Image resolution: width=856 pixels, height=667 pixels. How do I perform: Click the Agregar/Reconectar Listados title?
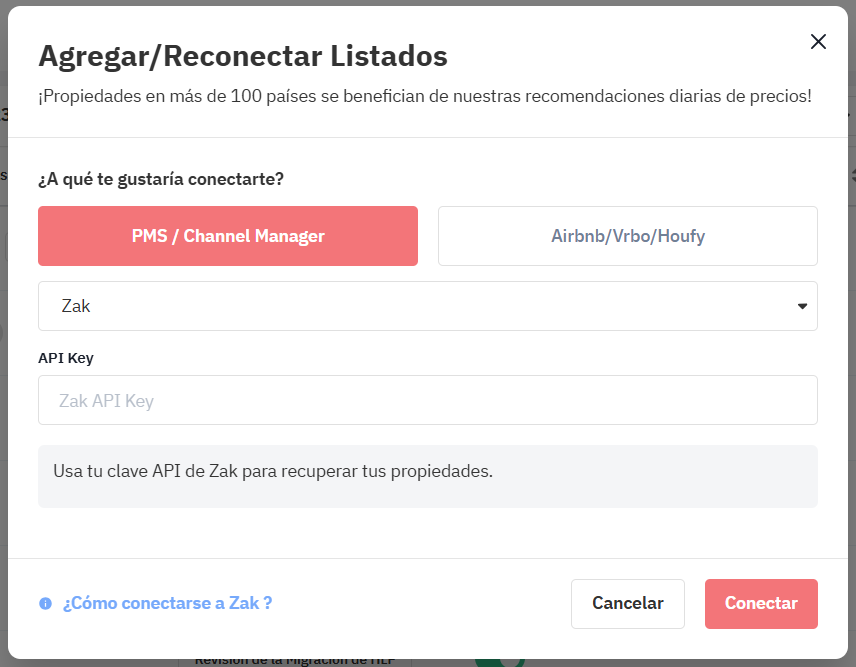[243, 56]
